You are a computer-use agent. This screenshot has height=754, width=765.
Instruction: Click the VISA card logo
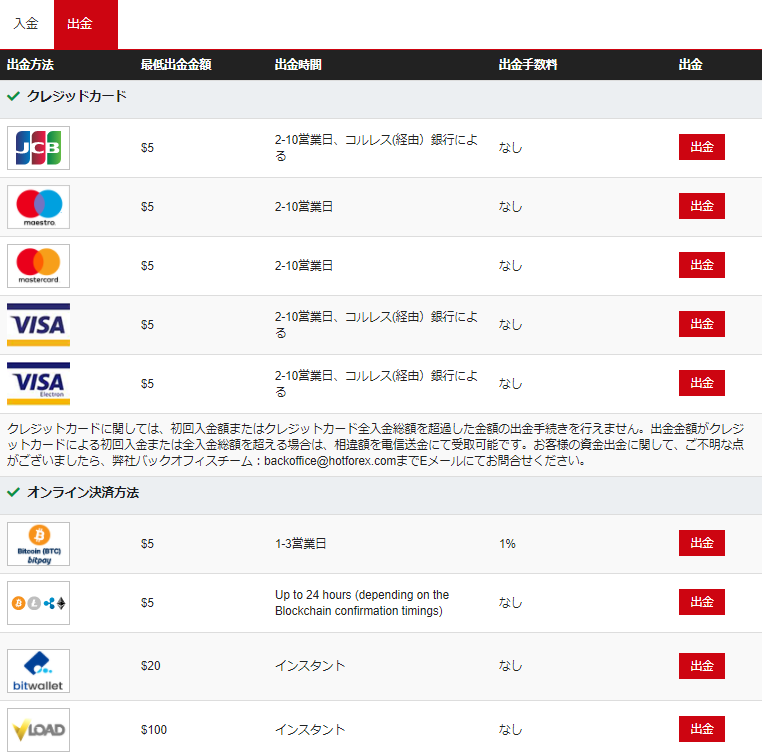pos(39,325)
